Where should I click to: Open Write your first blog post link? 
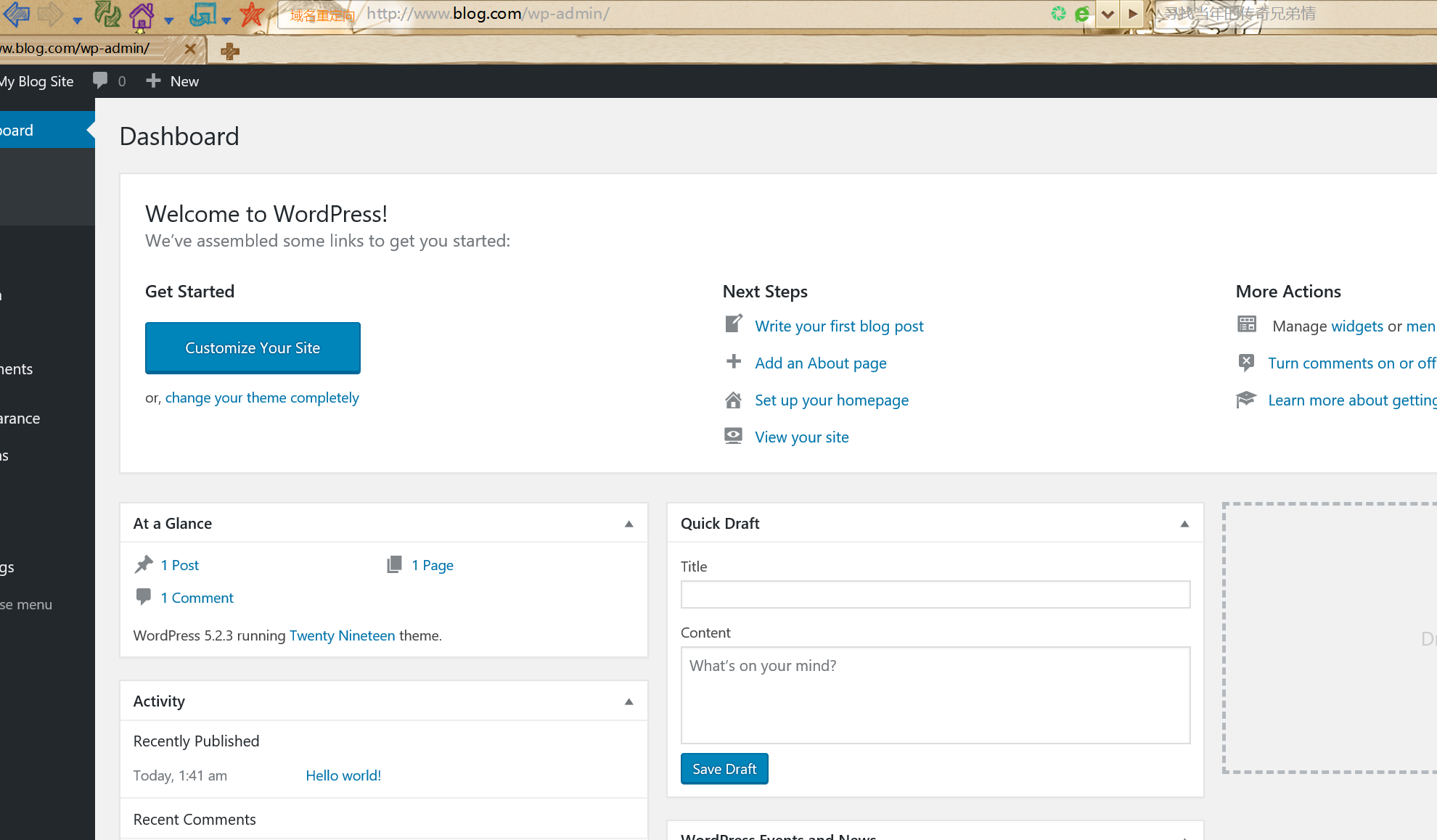coord(839,326)
